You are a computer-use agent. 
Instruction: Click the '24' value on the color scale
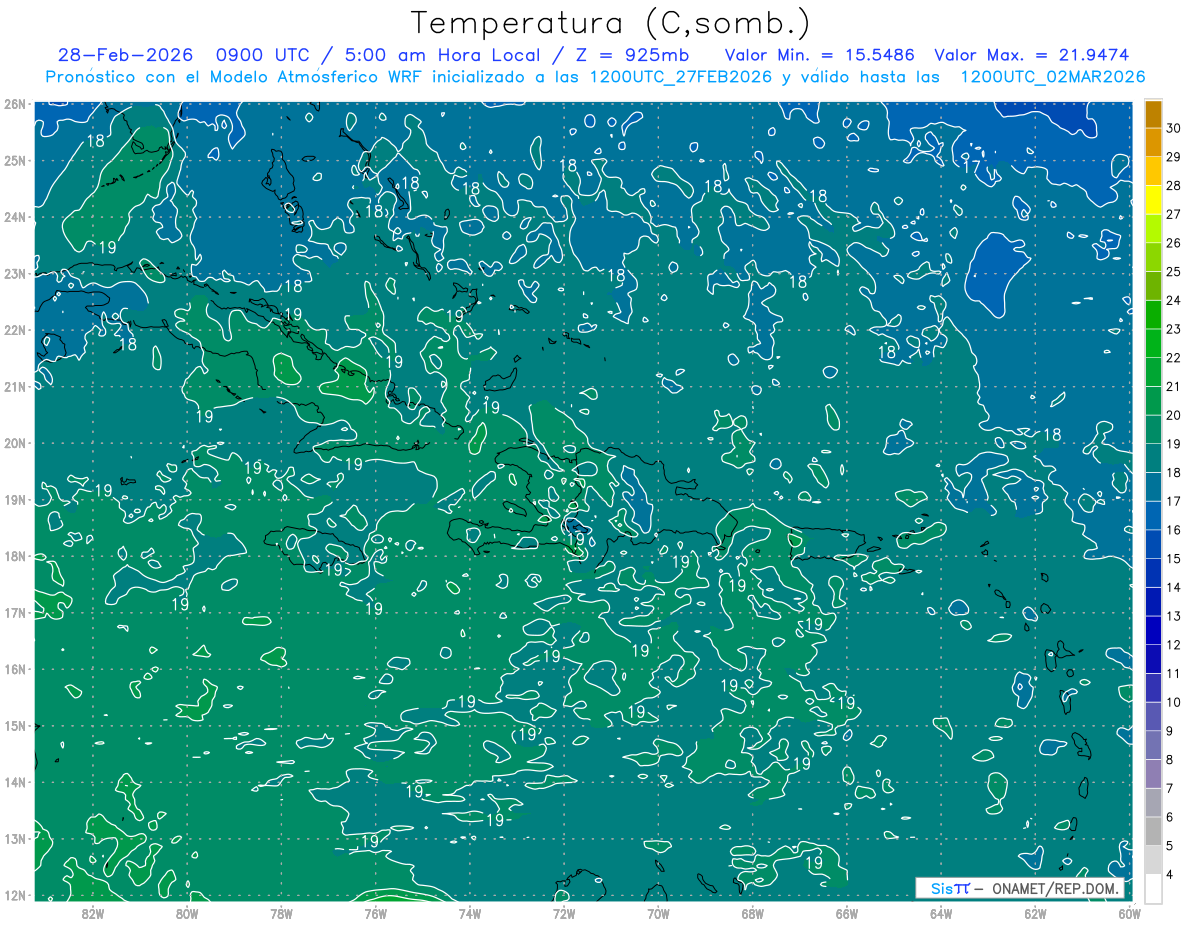click(x=1174, y=300)
